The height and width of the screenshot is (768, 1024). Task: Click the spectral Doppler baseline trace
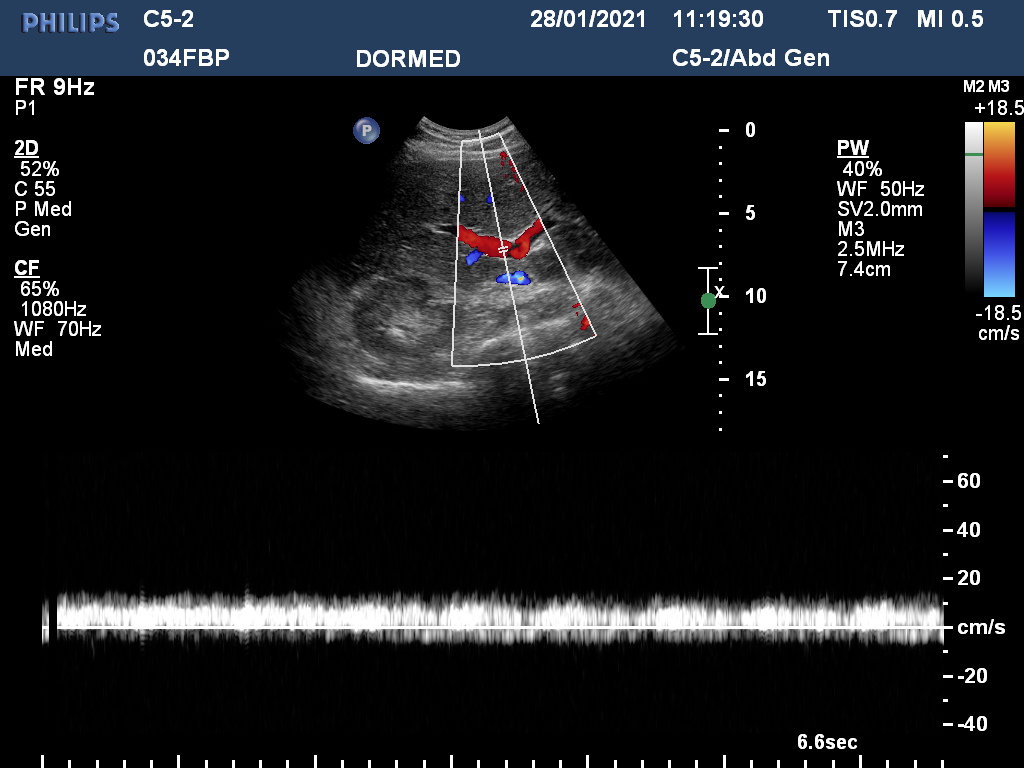pyautogui.click(x=500, y=628)
